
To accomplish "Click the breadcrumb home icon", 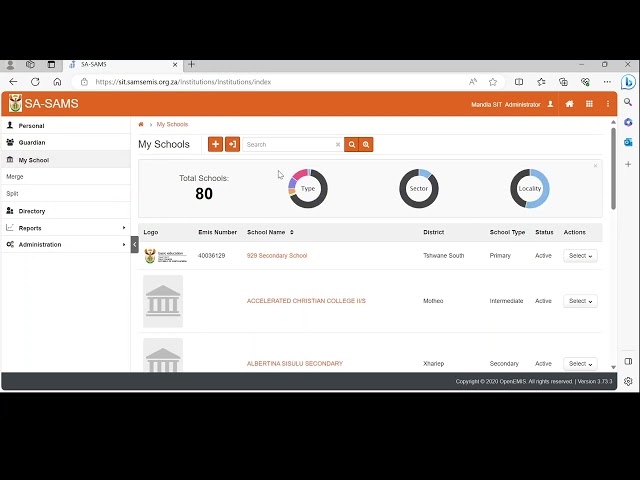I will point(141,124).
